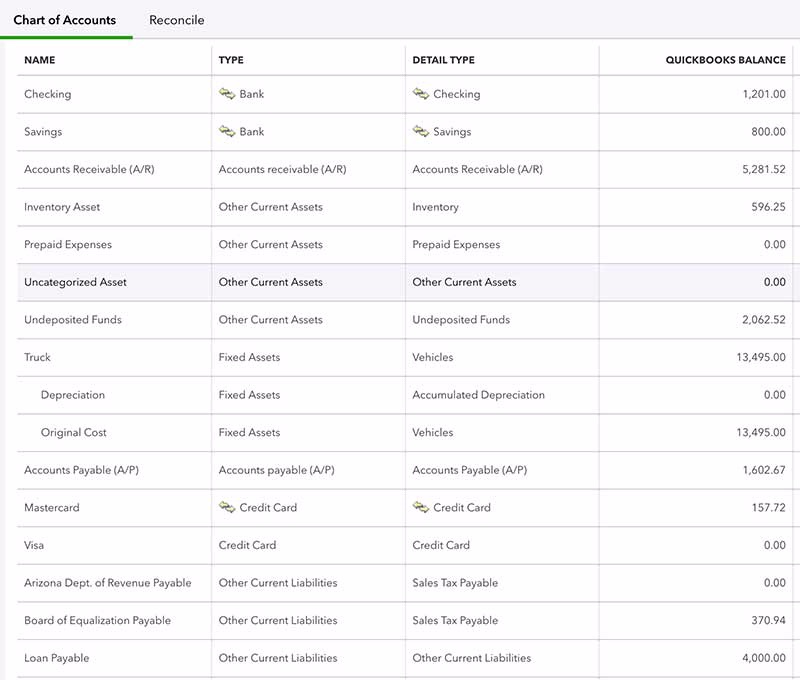Click the Accounts Payable balance 1,602.67
Image resolution: width=800 pixels, height=680 pixels.
coord(764,470)
